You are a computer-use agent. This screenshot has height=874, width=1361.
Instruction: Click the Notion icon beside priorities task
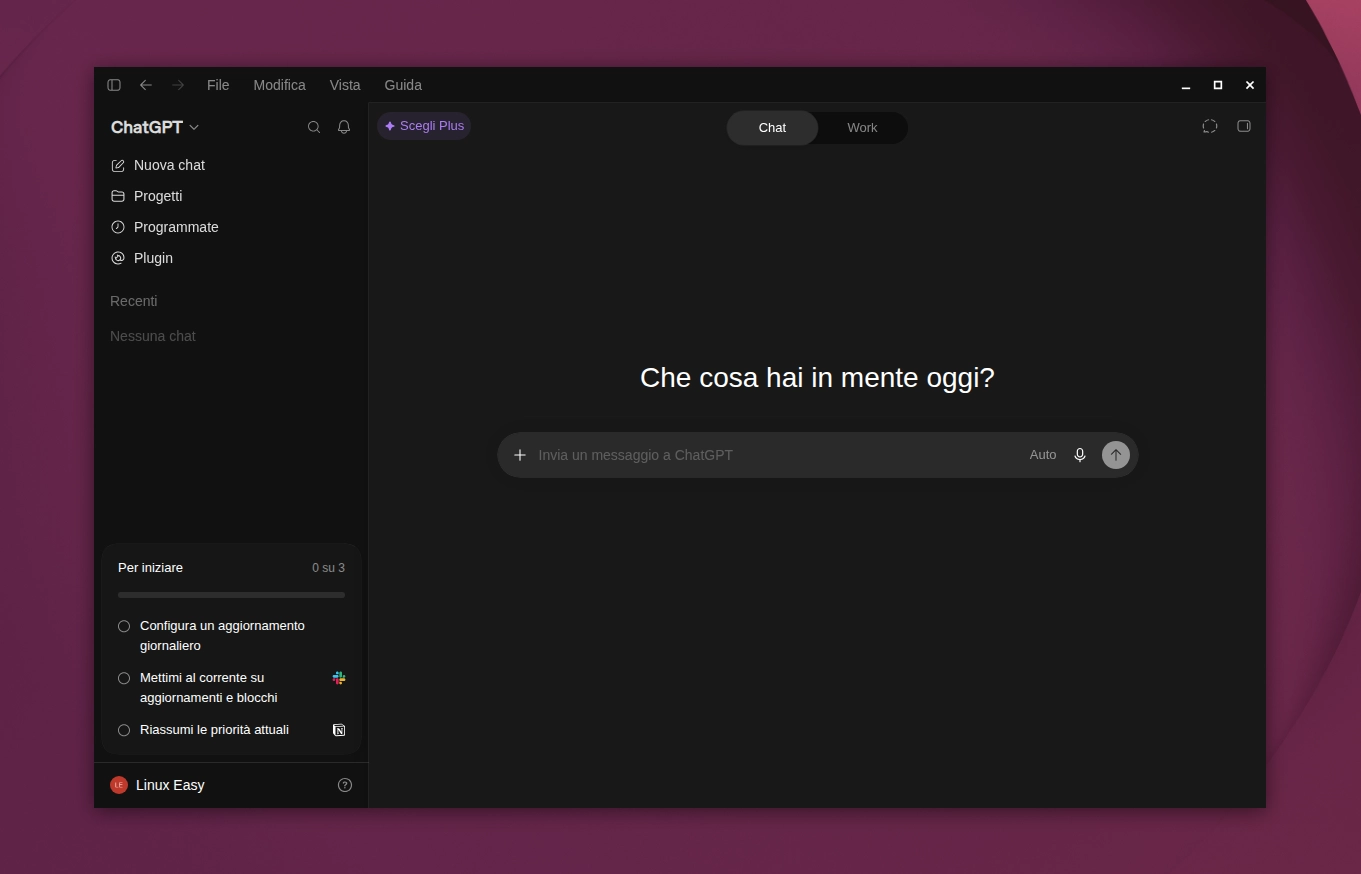[x=339, y=730]
